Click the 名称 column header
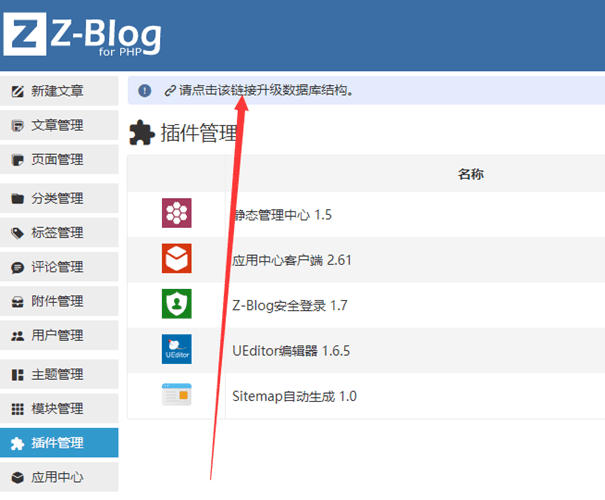The height and width of the screenshot is (500, 605). (471, 174)
